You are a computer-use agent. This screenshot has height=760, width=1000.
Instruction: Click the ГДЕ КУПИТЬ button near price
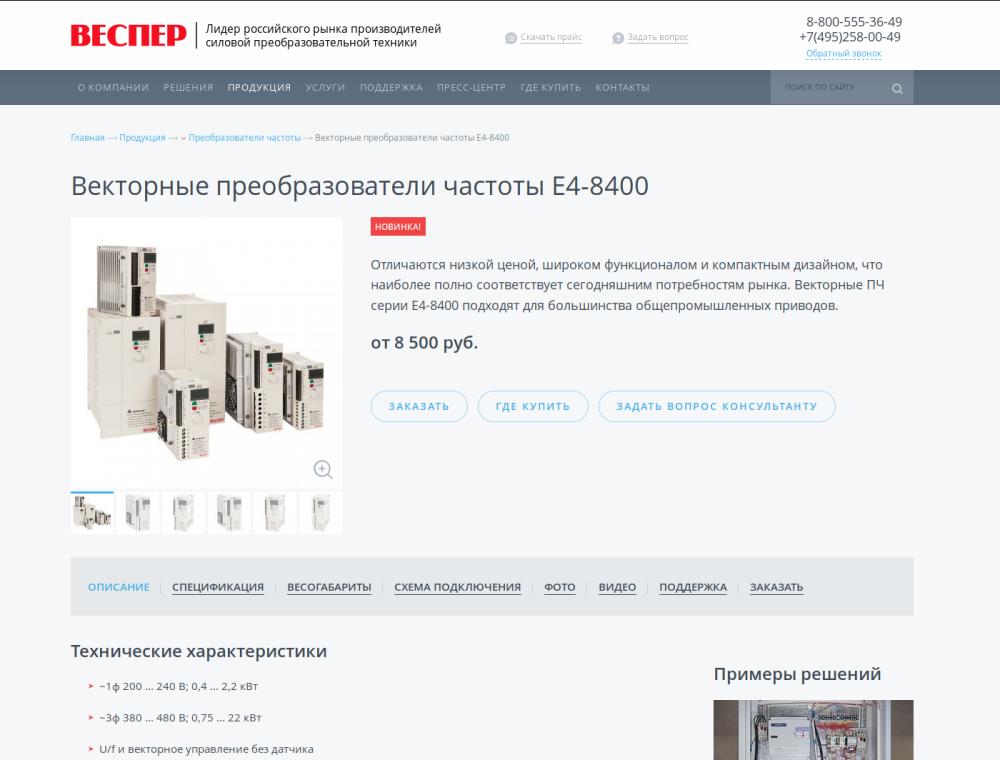pyautogui.click(x=533, y=406)
